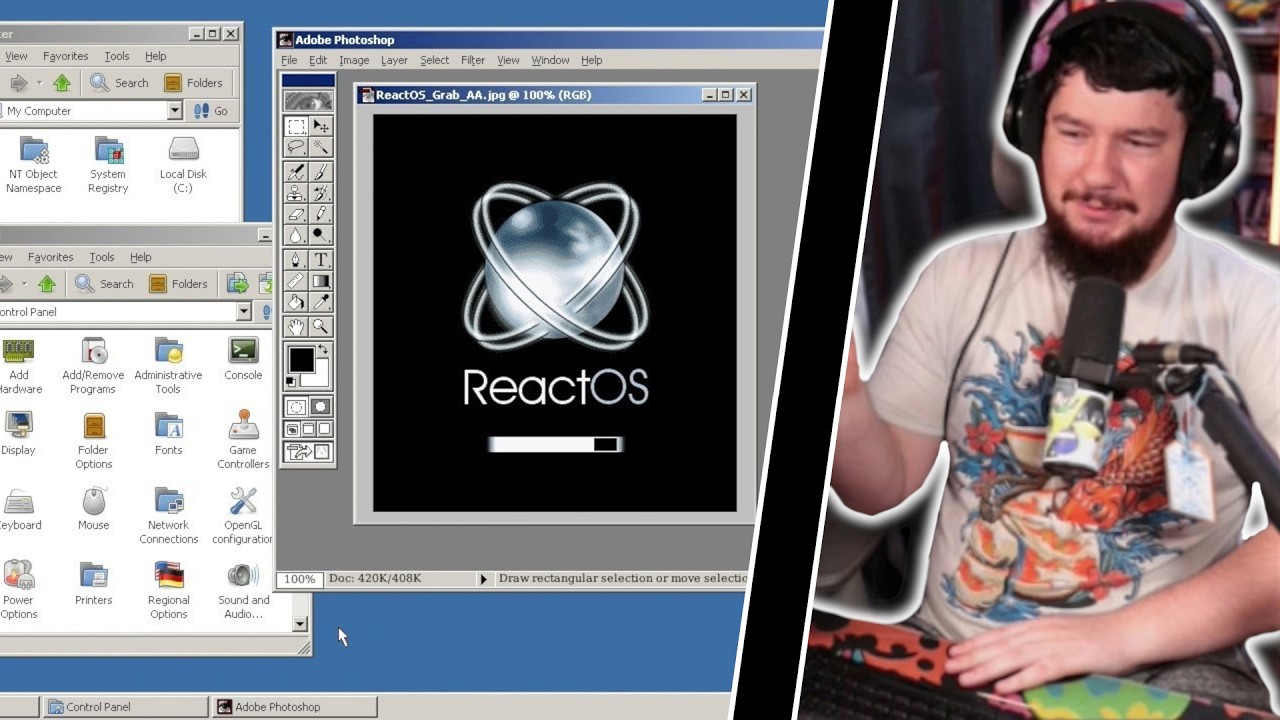Select Game Controllers icon
The image size is (1280, 720).
243,441
